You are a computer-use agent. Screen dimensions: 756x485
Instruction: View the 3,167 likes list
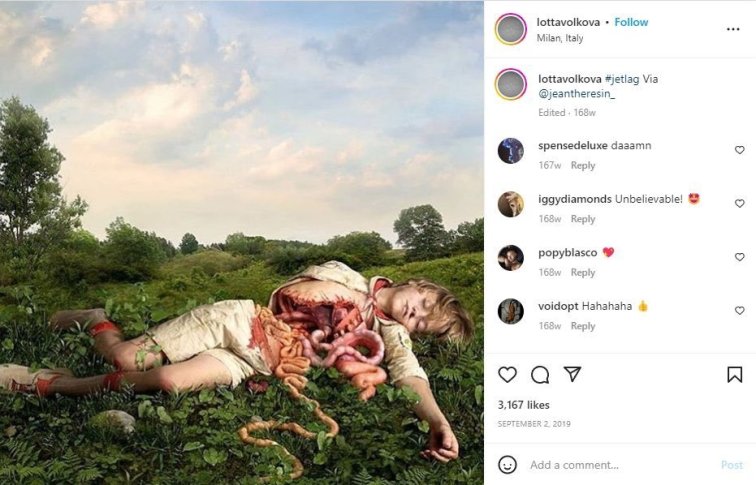(x=524, y=405)
